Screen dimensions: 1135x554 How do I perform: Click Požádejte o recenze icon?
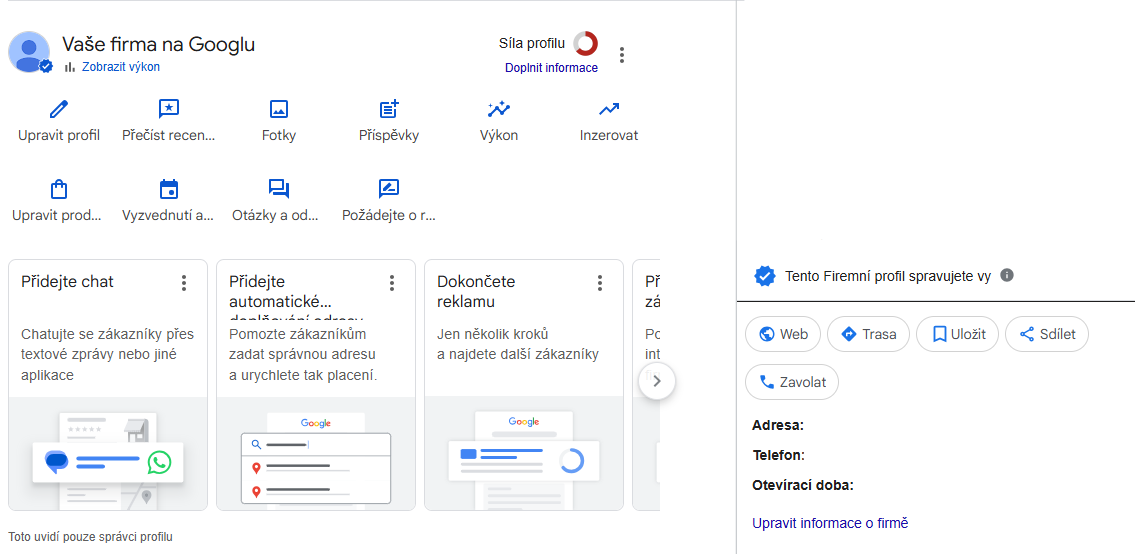[389, 189]
